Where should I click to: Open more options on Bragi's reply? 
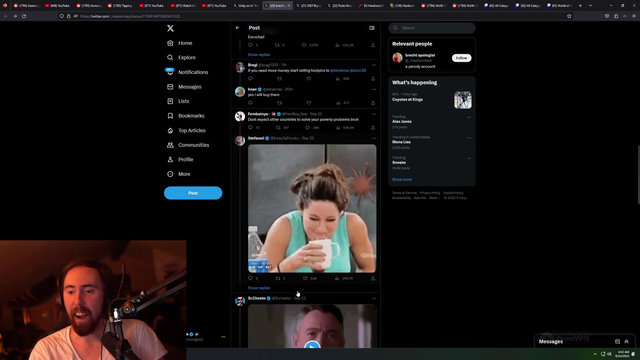pos(373,65)
